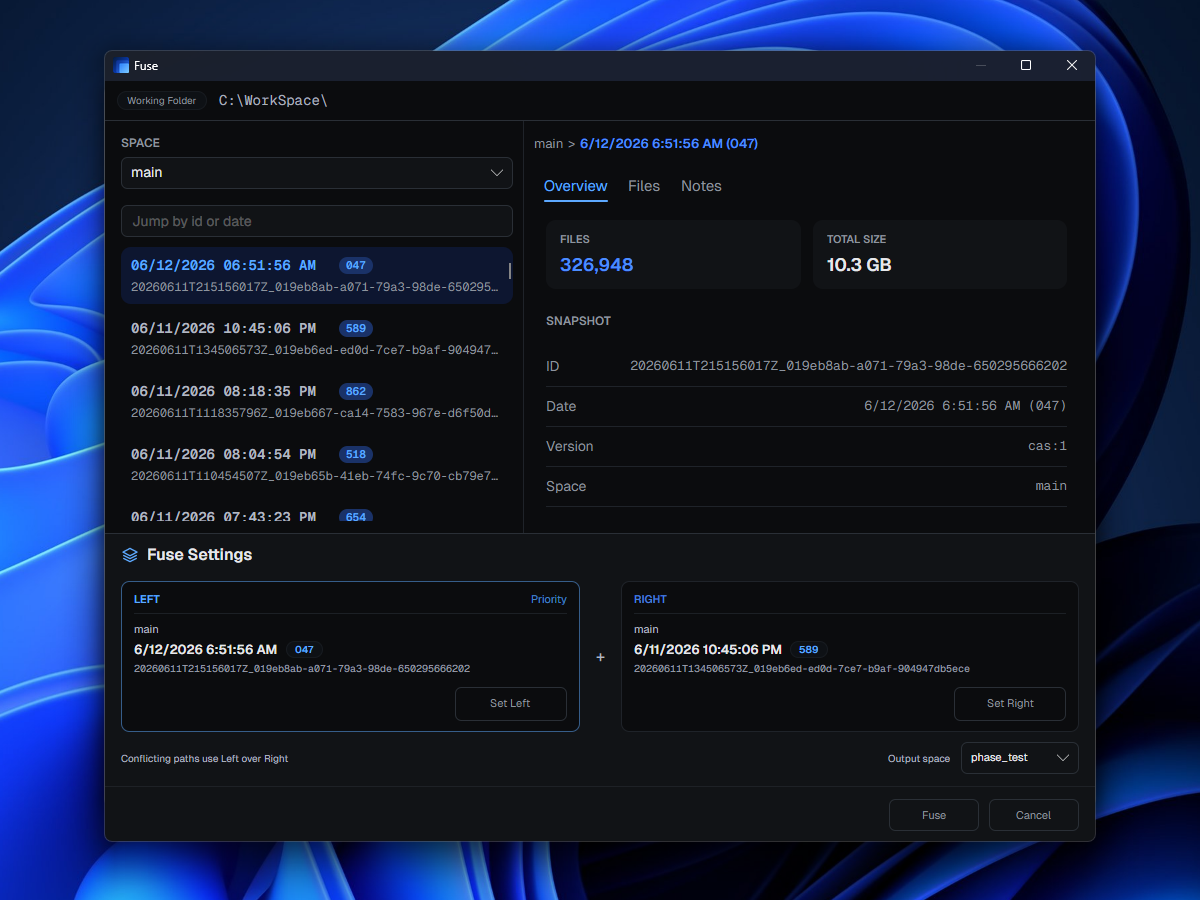The width and height of the screenshot is (1200, 900).
Task: Select snapshot 06/12/2026 06:51:56 AM
Action: pos(317,276)
